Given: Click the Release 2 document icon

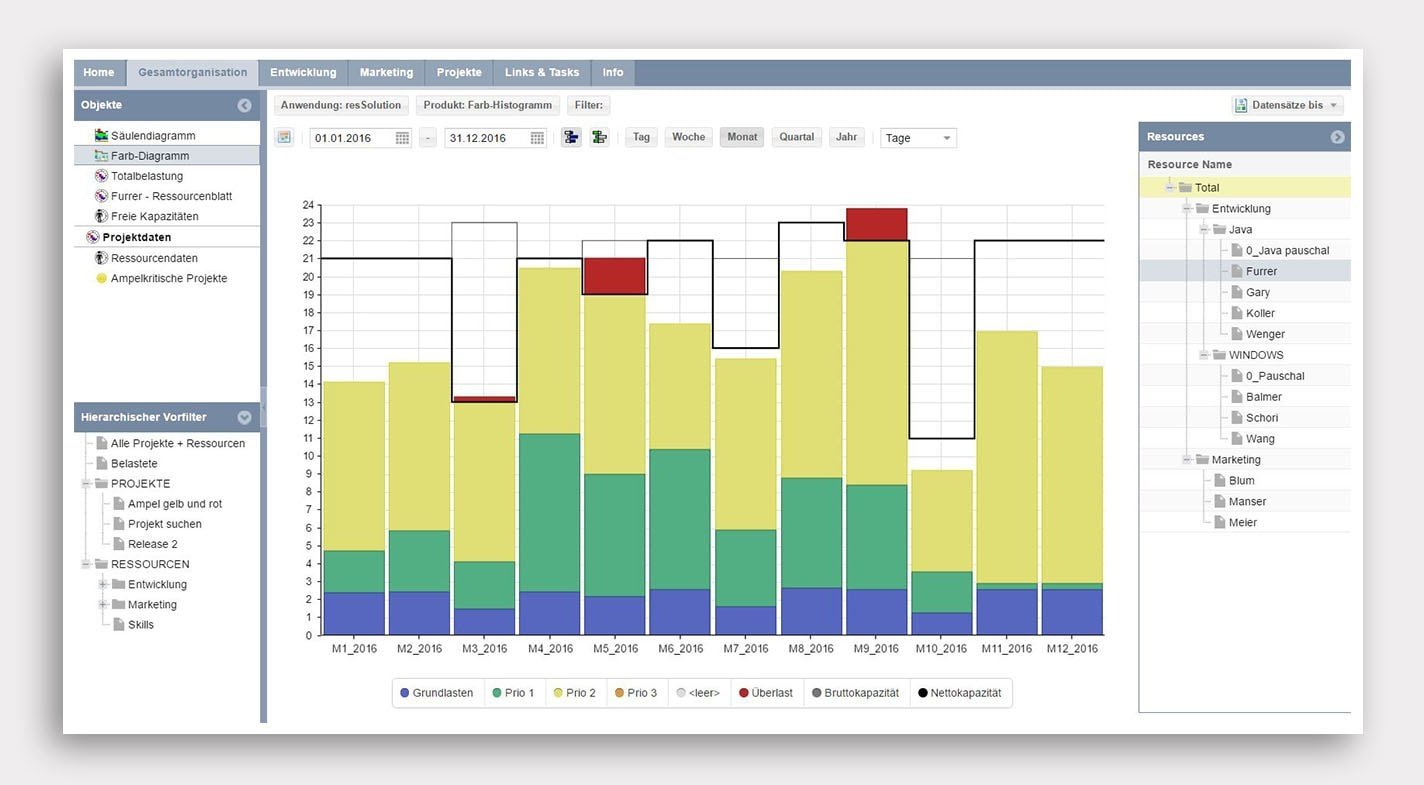Looking at the screenshot, I should point(118,544).
